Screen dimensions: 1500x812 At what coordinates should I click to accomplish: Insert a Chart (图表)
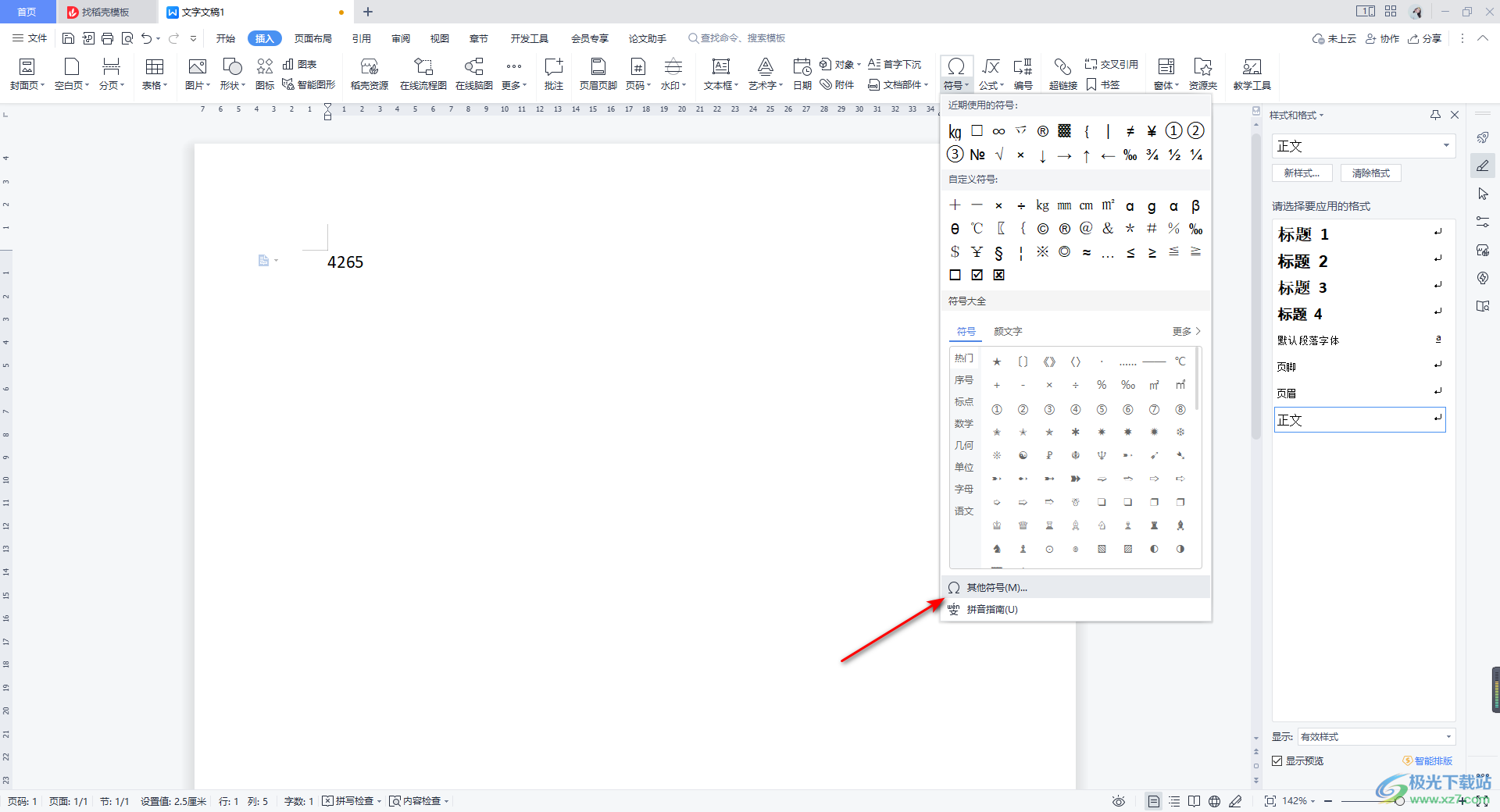[x=300, y=64]
